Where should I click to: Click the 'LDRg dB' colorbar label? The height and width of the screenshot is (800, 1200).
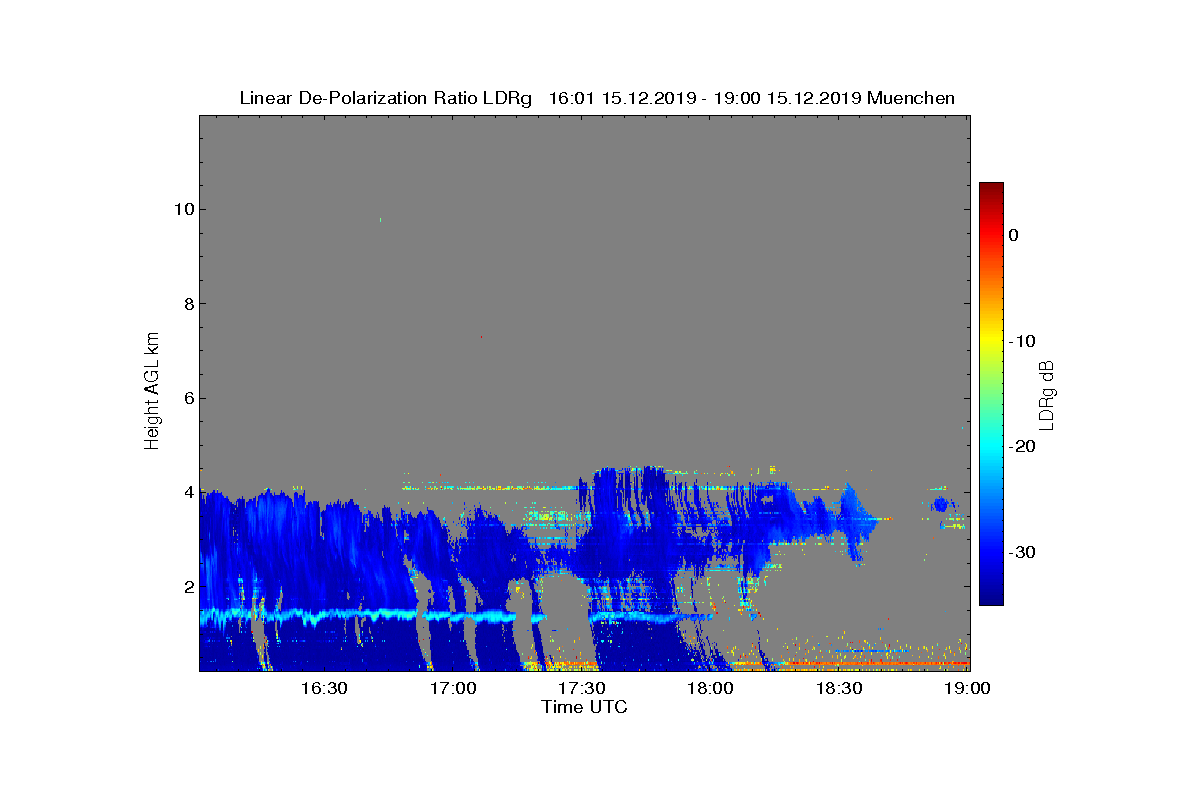[x=1047, y=394]
